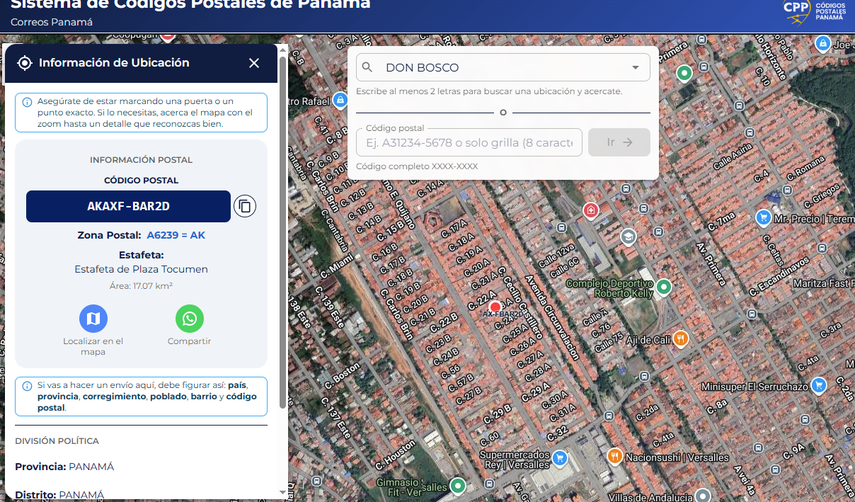Open the A6239 = AK postal zone link
855x502 pixels.
[x=176, y=235]
